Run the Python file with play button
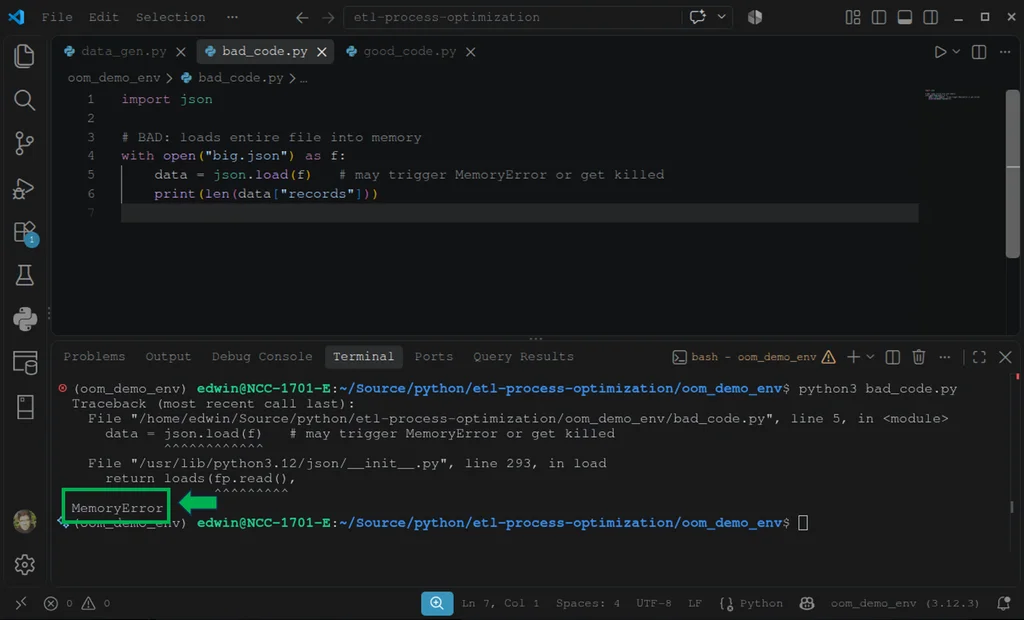 (x=940, y=52)
